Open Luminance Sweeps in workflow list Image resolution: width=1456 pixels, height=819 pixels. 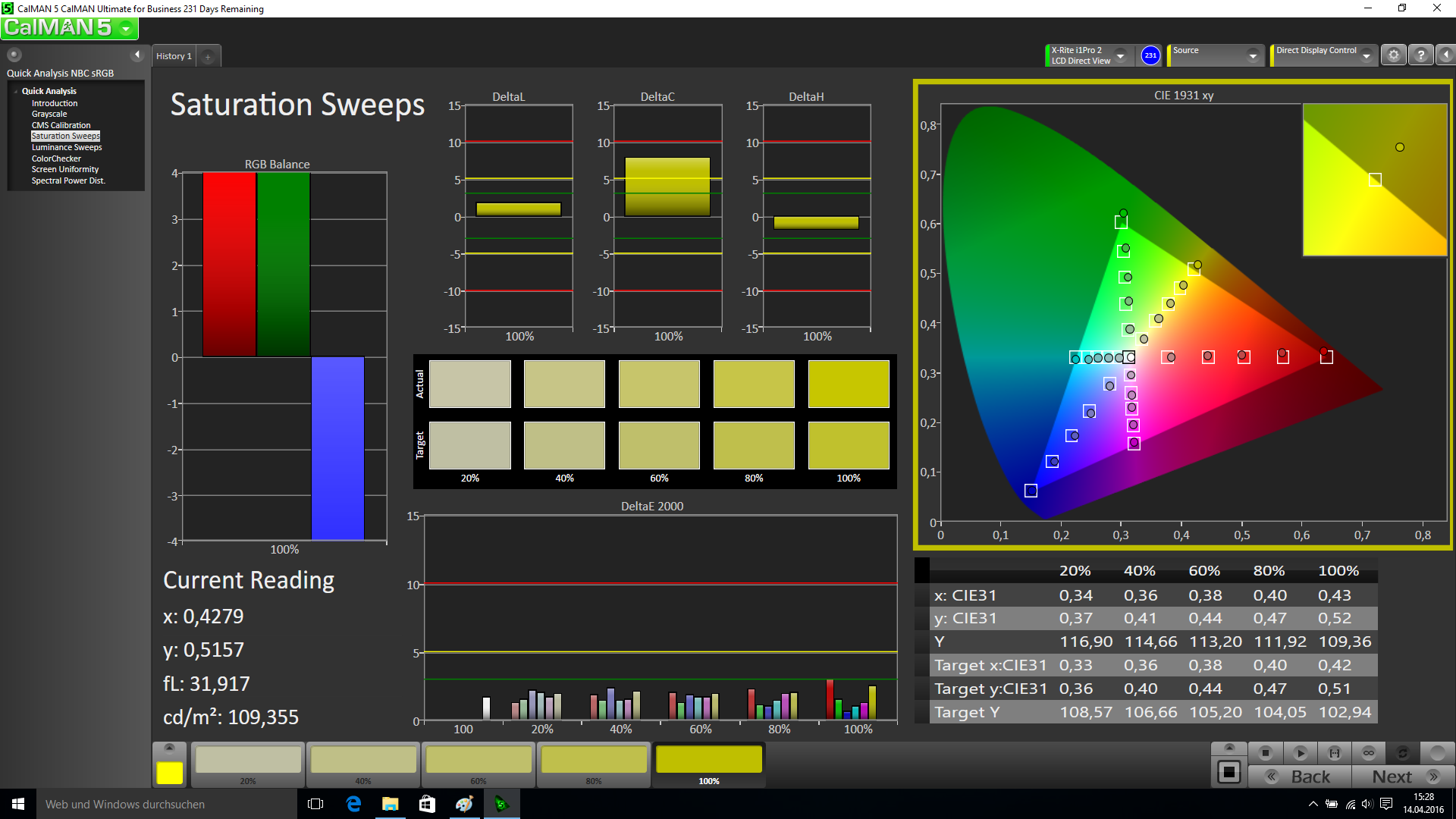pyautogui.click(x=67, y=147)
